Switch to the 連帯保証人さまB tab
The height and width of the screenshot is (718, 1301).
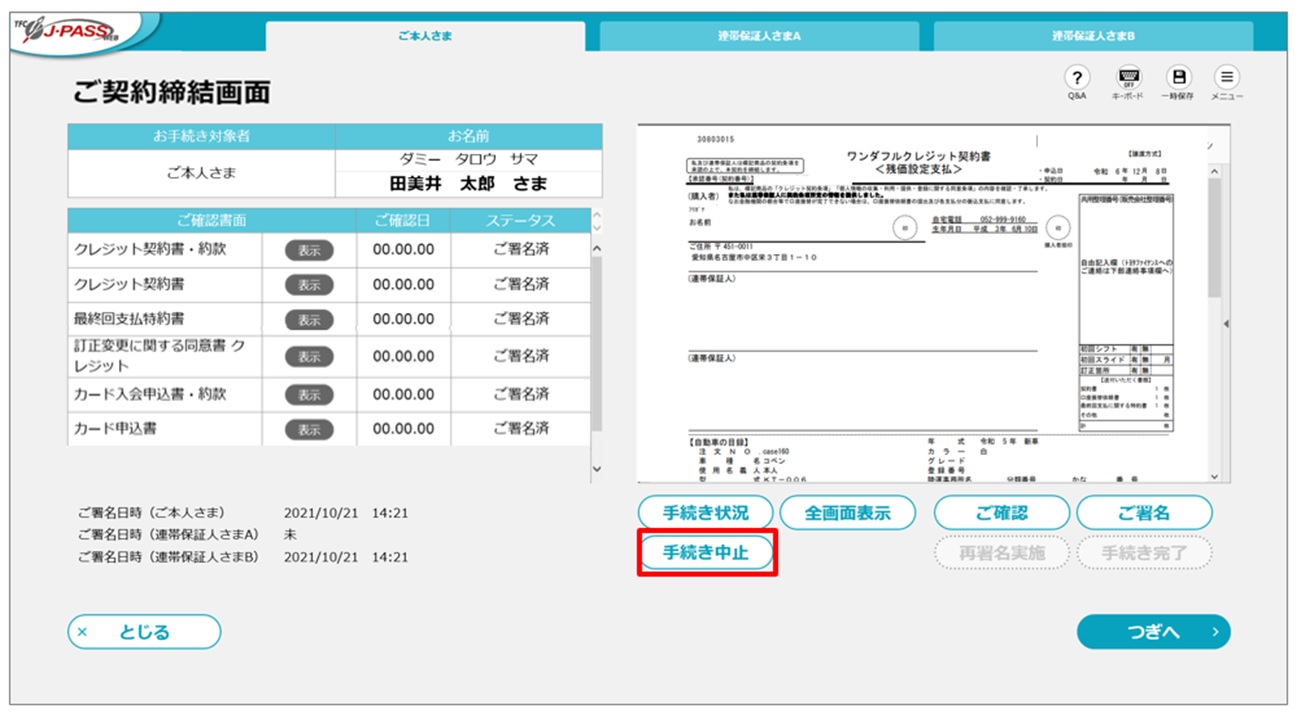coord(1093,36)
